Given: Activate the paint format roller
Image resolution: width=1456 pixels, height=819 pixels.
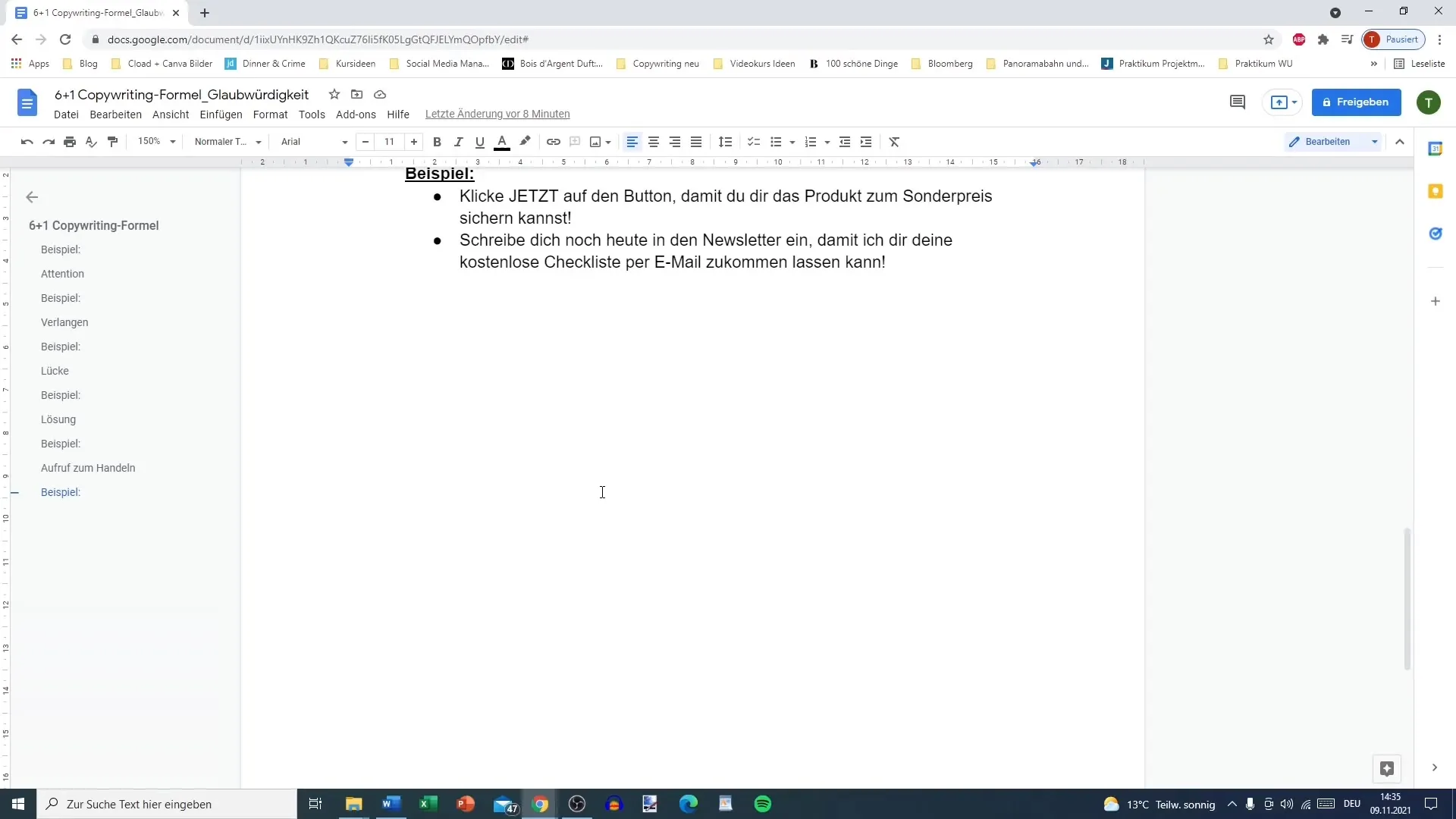Looking at the screenshot, I should click(113, 142).
